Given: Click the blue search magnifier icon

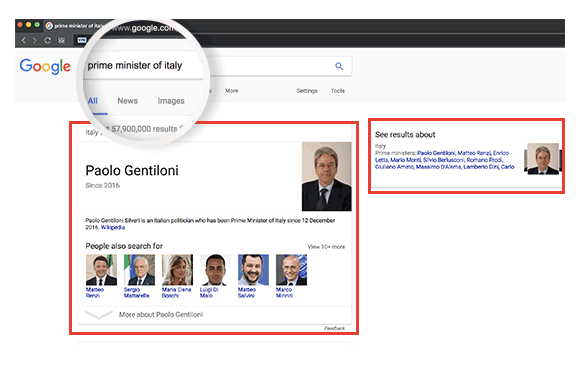Looking at the screenshot, I should click(339, 66).
